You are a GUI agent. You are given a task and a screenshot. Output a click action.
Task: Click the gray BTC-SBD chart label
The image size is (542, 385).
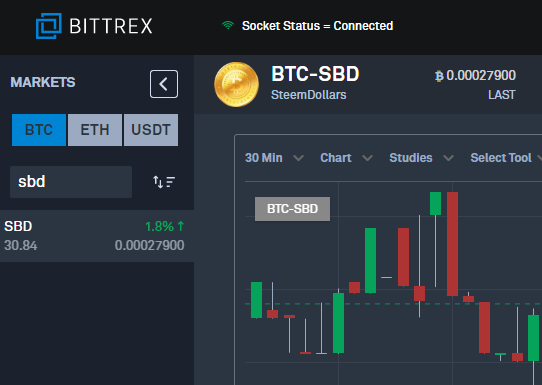[292, 209]
